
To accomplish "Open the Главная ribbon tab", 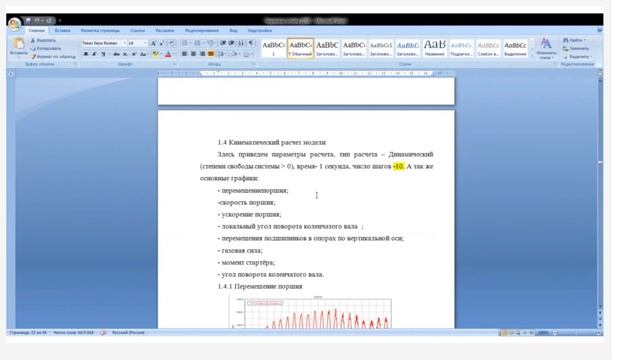I will (36, 31).
